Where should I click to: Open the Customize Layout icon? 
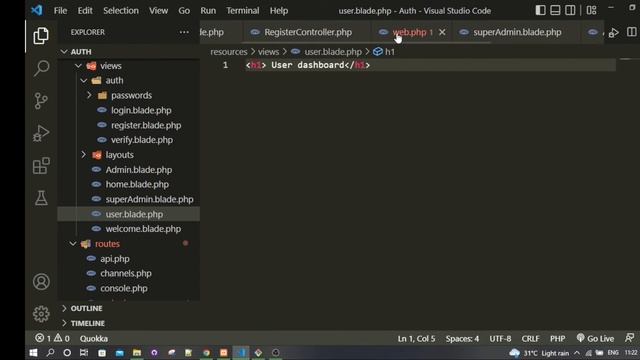tap(591, 10)
